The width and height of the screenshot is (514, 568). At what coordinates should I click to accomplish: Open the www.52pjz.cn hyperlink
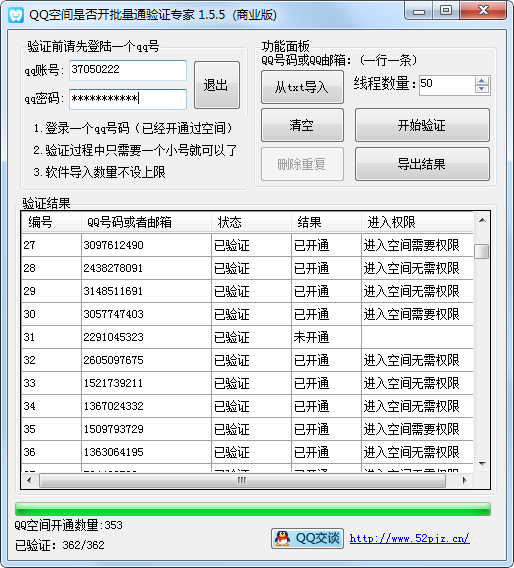click(410, 539)
